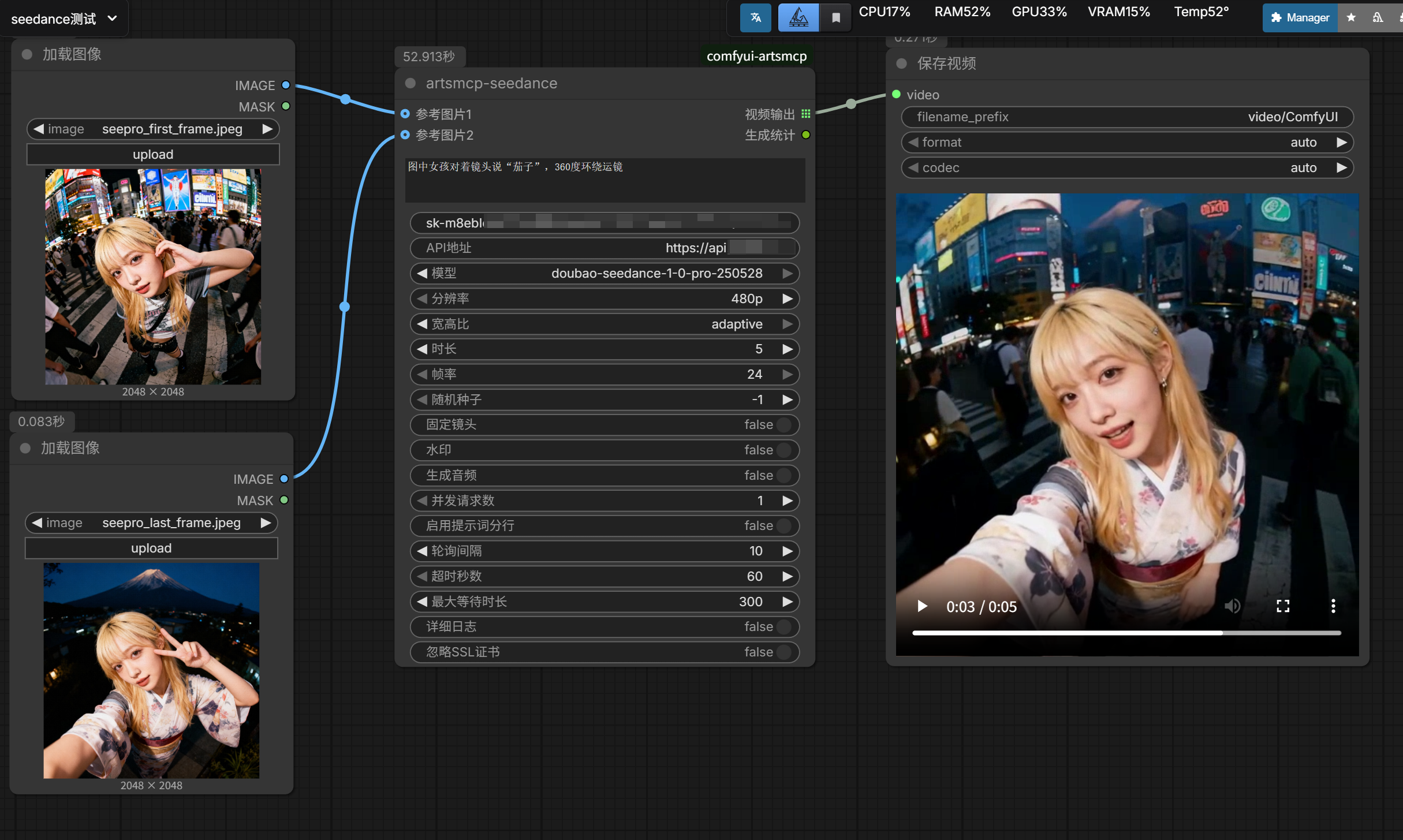Image resolution: width=1403 pixels, height=840 pixels.
Task: Click the translate language icon
Action: [x=755, y=17]
